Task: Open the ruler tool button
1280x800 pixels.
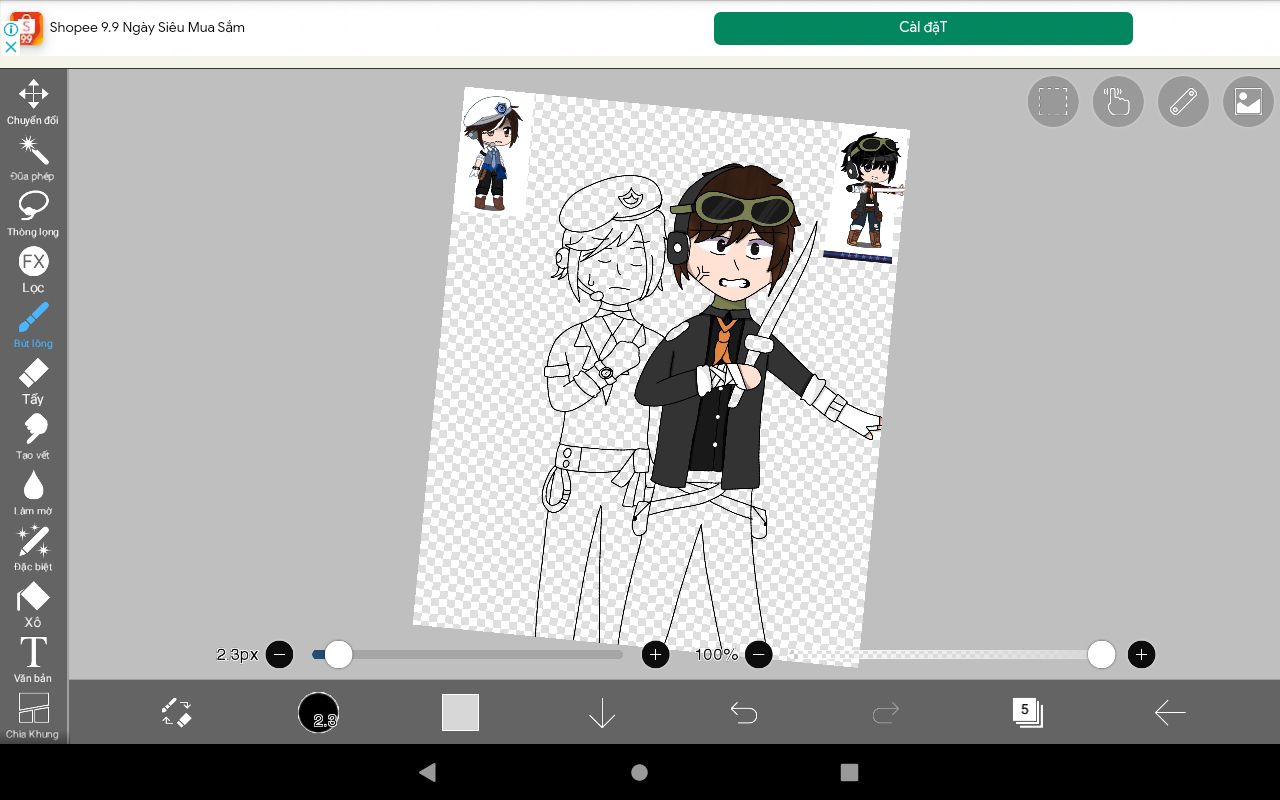Action: tap(1183, 102)
